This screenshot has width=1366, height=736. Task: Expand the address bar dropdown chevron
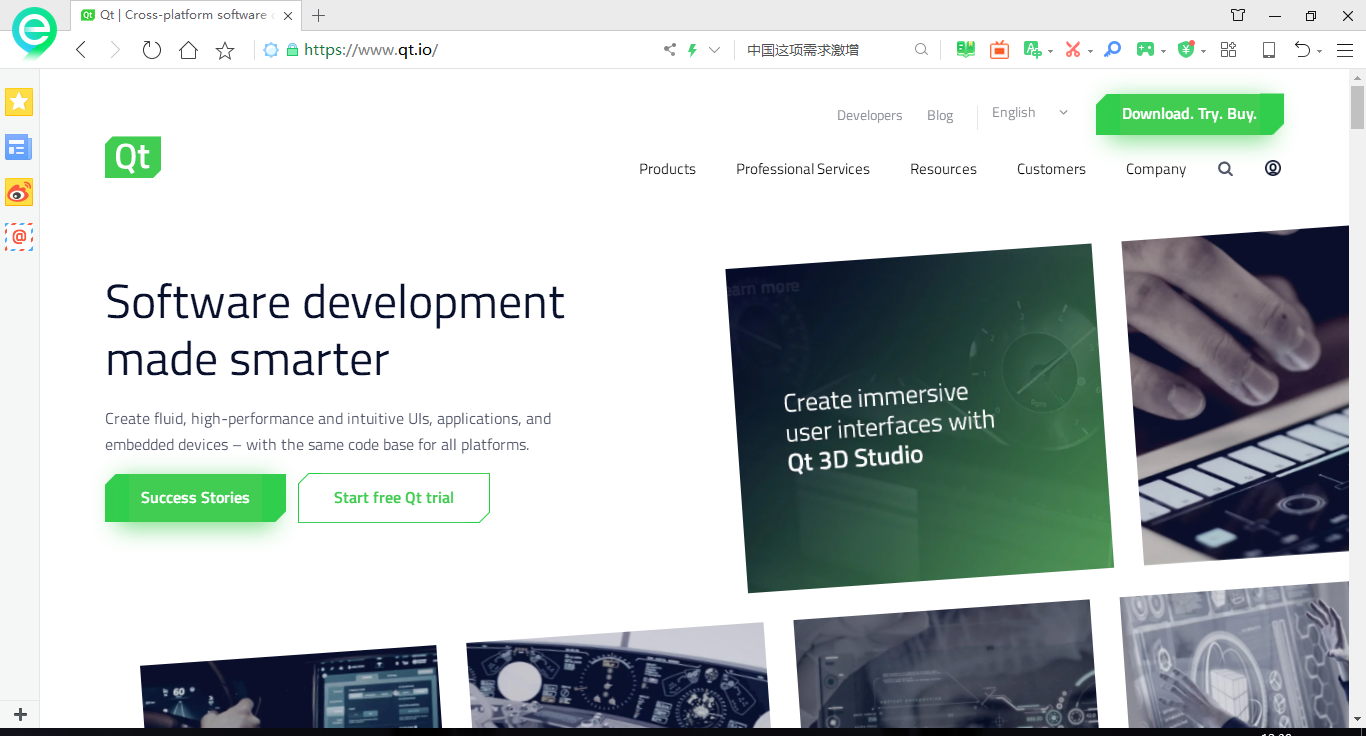tap(714, 50)
